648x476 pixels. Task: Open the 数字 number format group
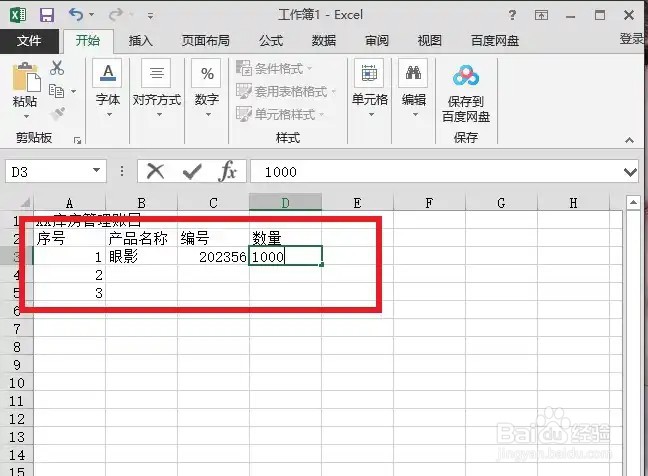click(x=207, y=88)
